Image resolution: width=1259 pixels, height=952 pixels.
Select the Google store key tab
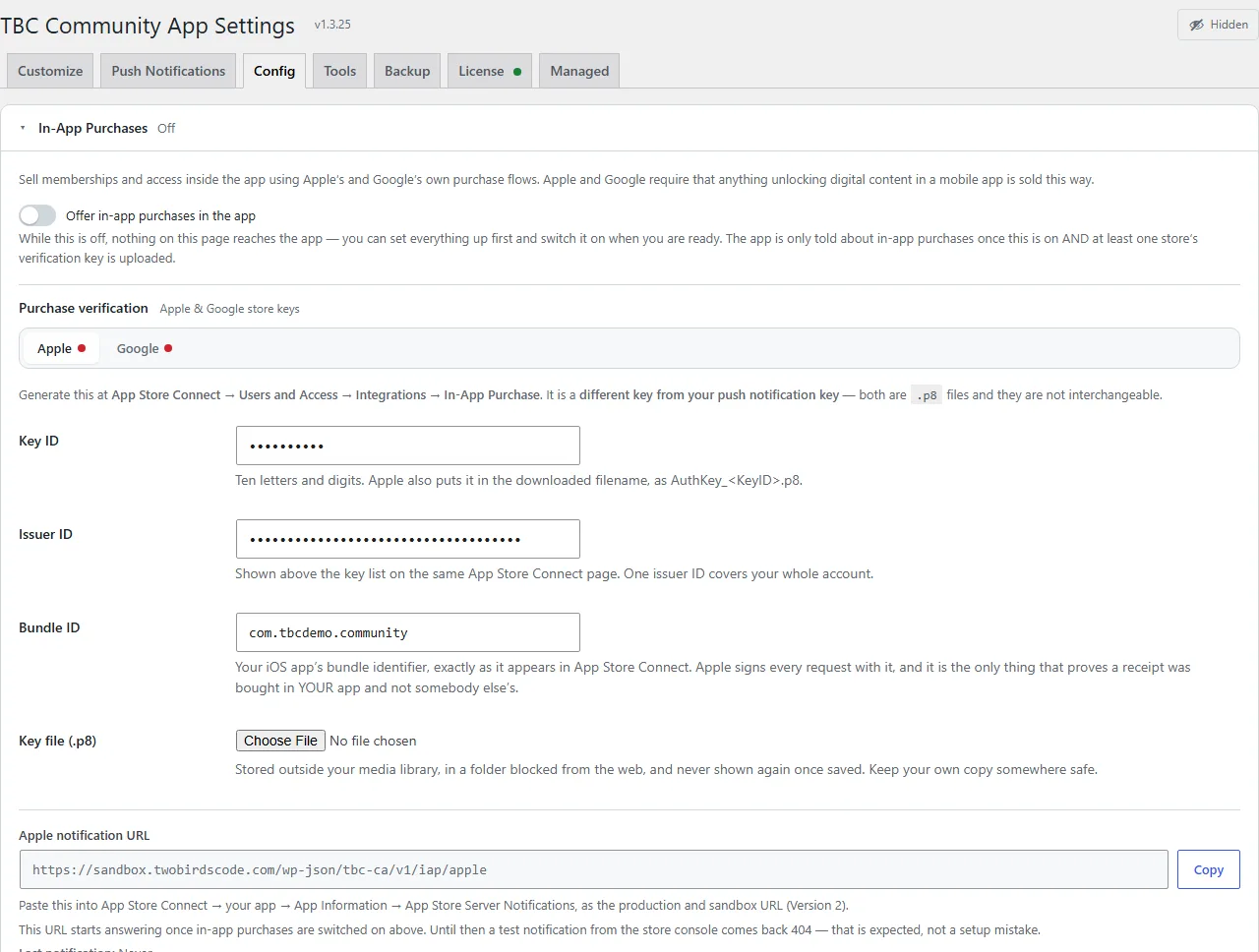145,348
